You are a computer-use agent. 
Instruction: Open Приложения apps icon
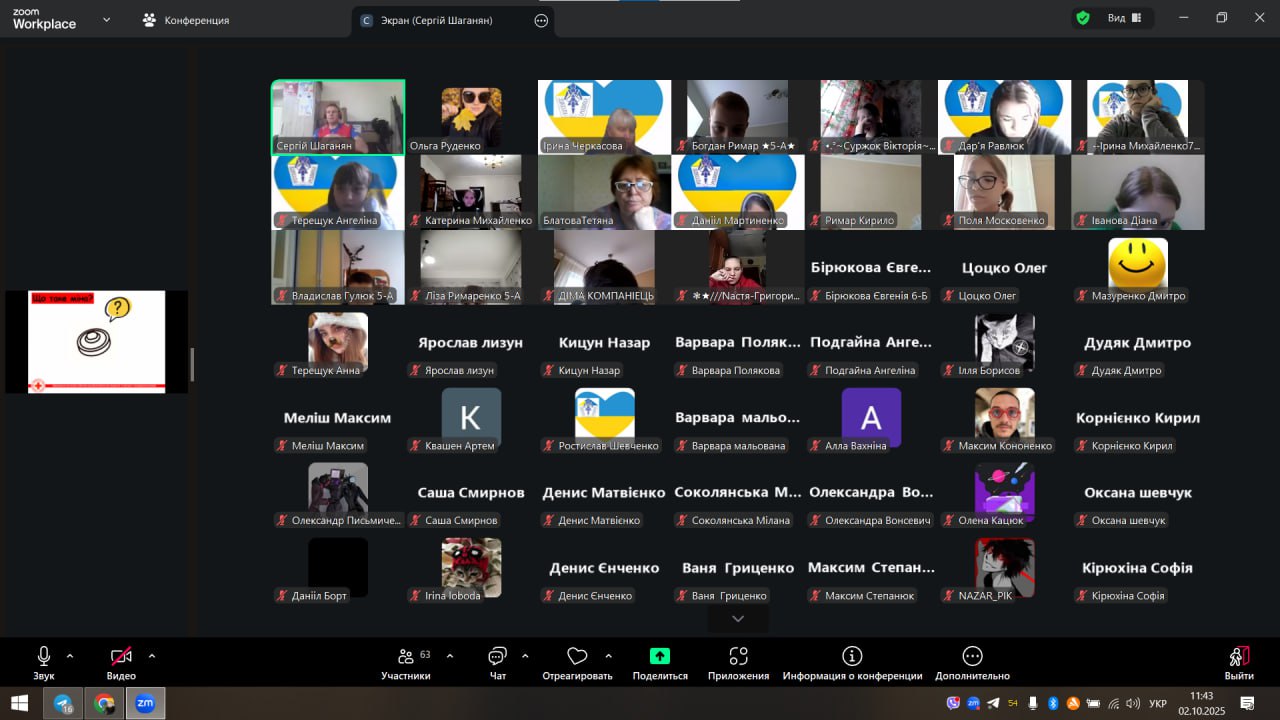pos(738,657)
